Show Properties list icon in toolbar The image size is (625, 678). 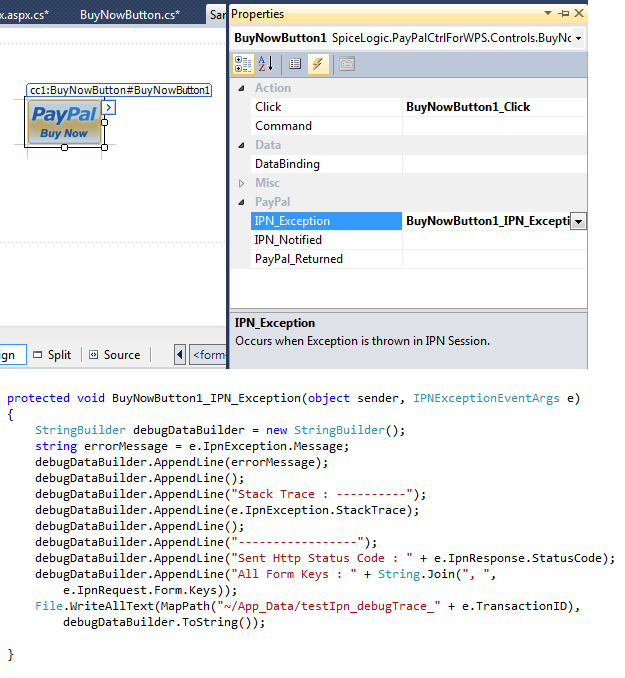[x=295, y=64]
